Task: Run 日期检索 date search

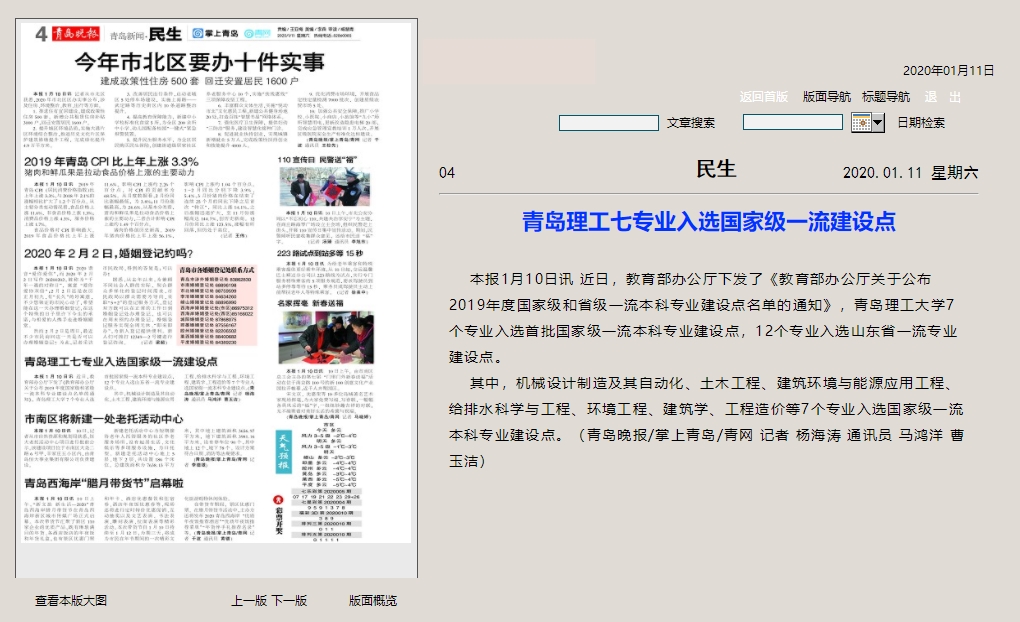Action: click(x=920, y=123)
